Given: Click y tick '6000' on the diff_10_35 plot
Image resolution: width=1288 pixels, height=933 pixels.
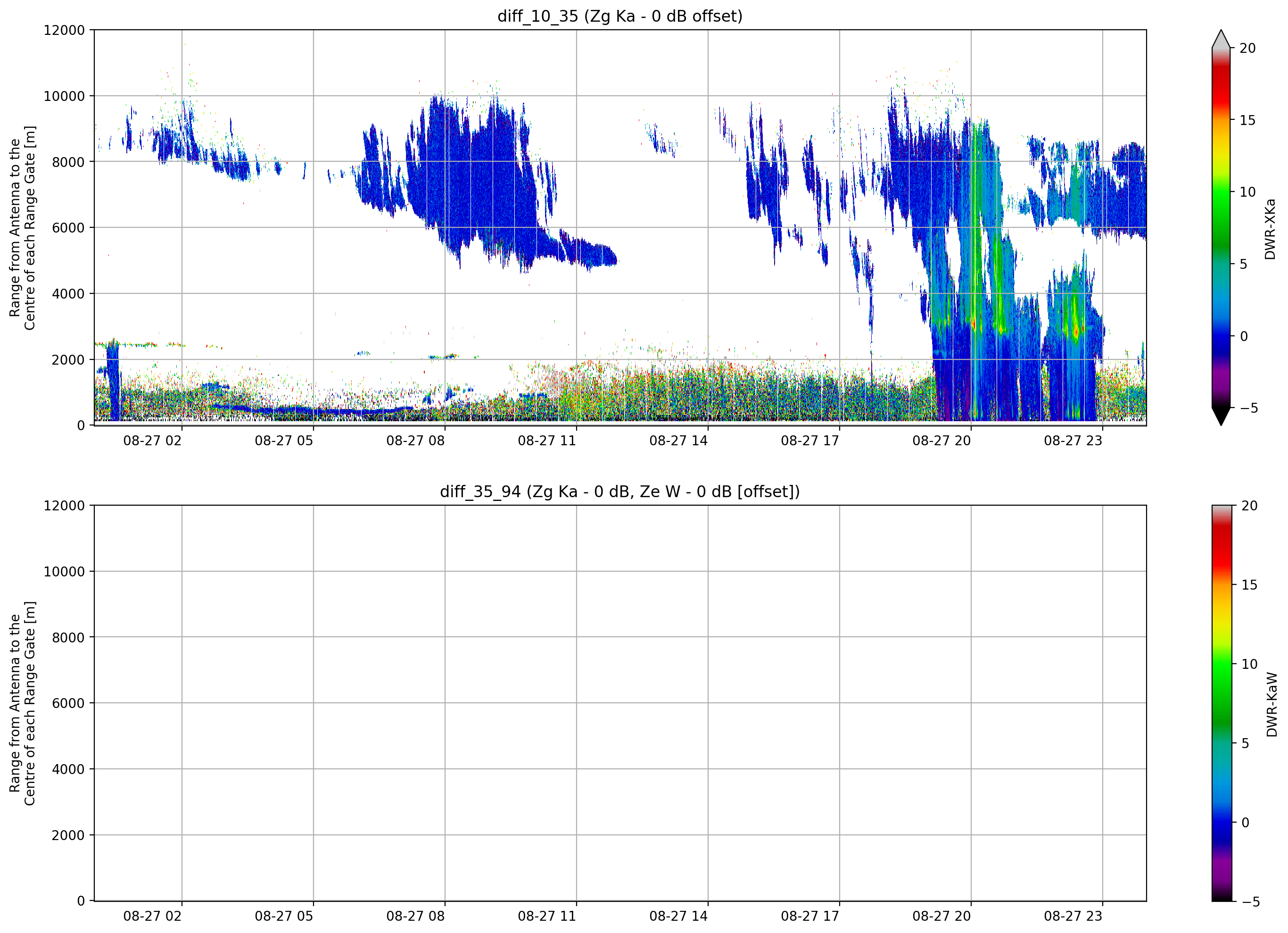Looking at the screenshot, I should [x=68, y=228].
